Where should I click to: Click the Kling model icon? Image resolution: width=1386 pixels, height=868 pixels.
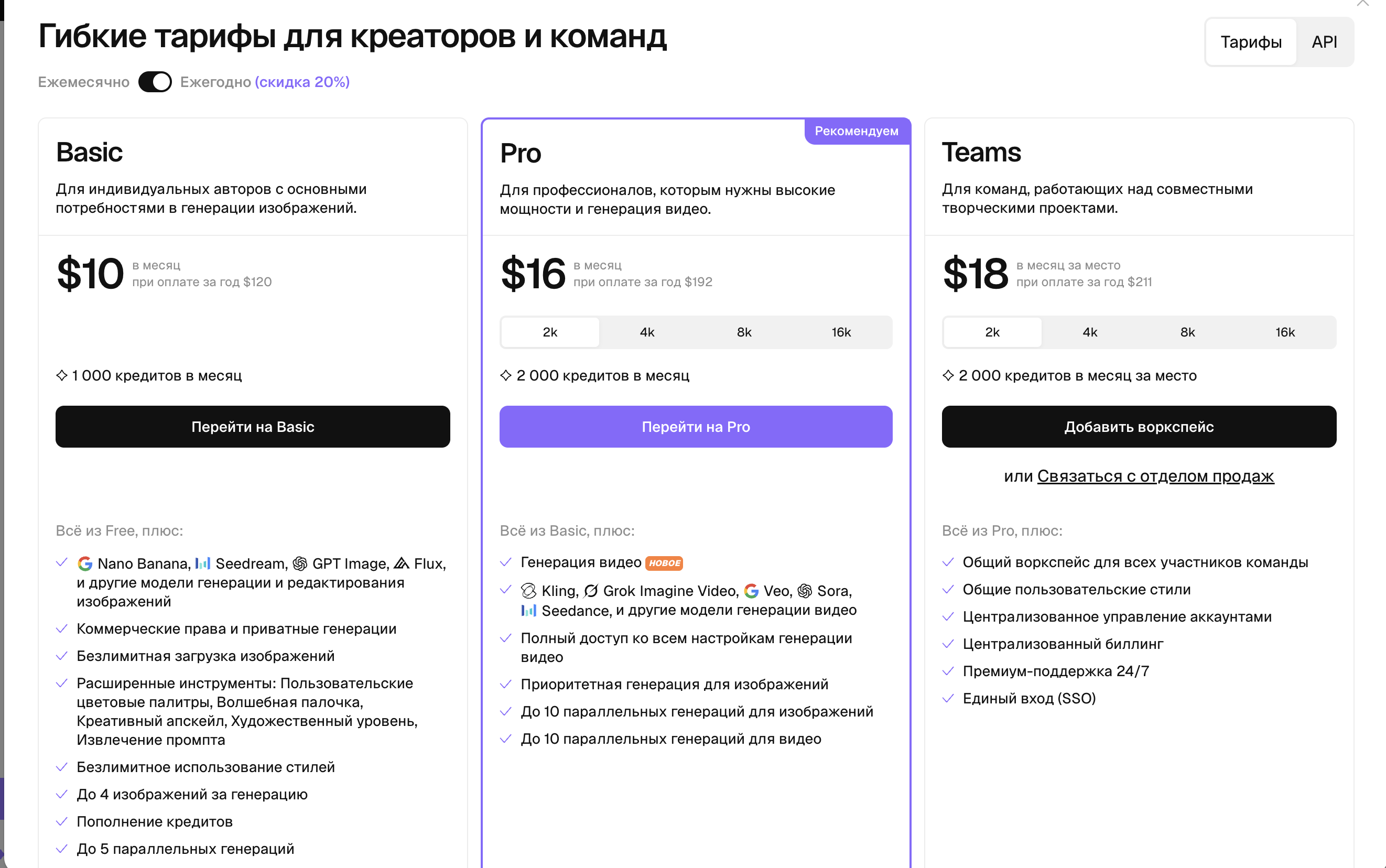coord(528,591)
